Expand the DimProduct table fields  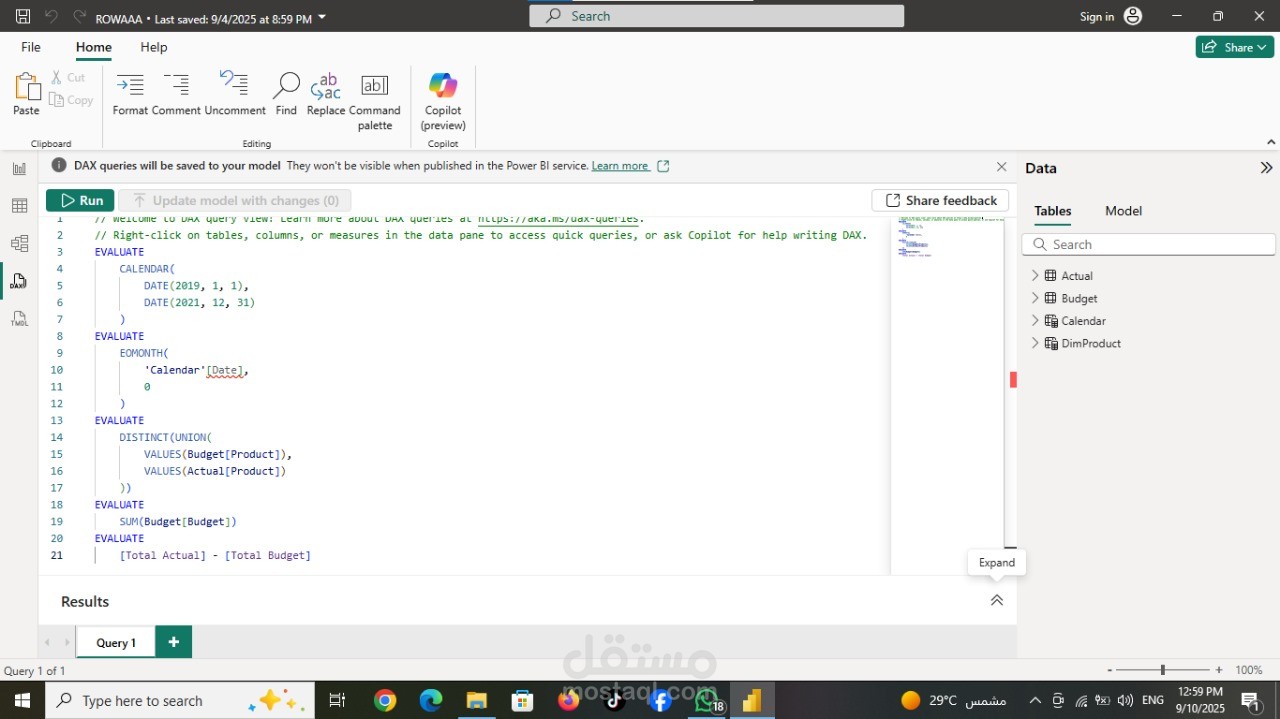click(x=1035, y=343)
